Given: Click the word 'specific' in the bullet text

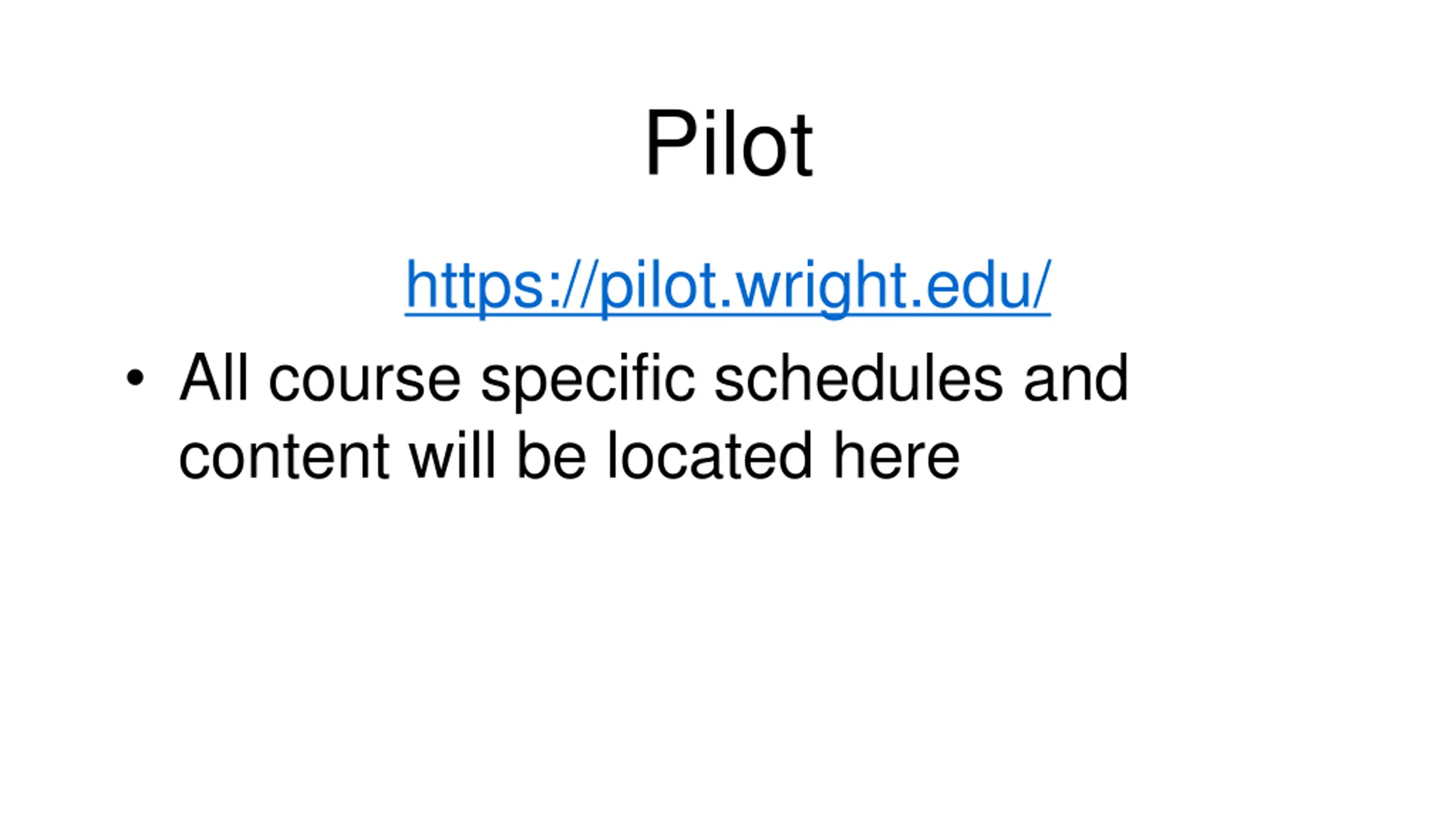Looking at the screenshot, I should (x=588, y=381).
